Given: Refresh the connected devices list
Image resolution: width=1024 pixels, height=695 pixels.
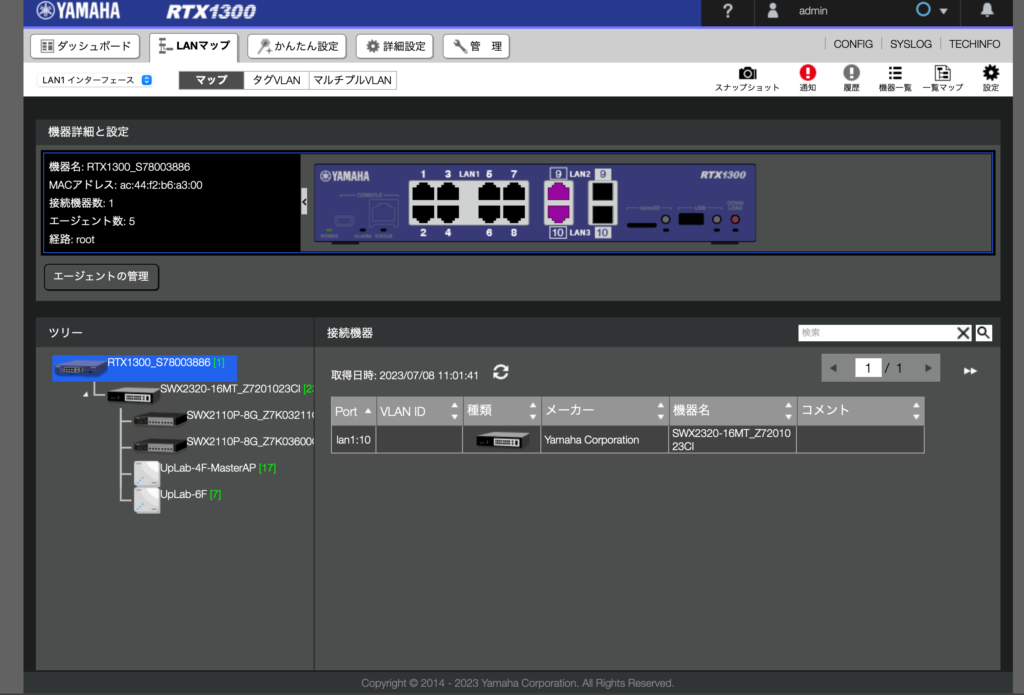Looking at the screenshot, I should point(501,372).
